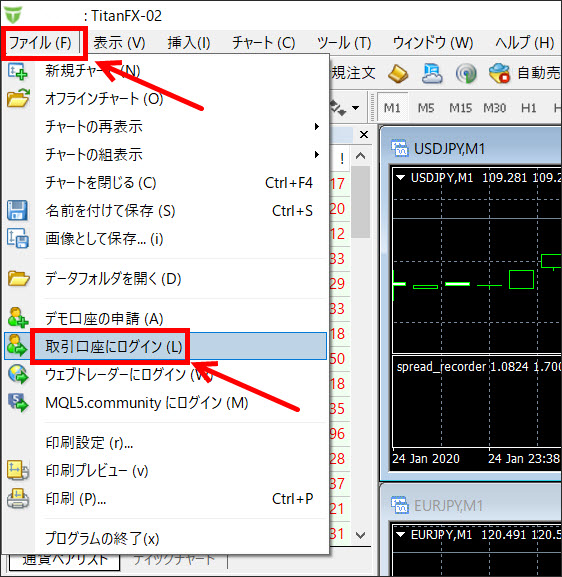Click the market watch scrollbar down arrow
The height and width of the screenshot is (577, 562).
coord(361,535)
